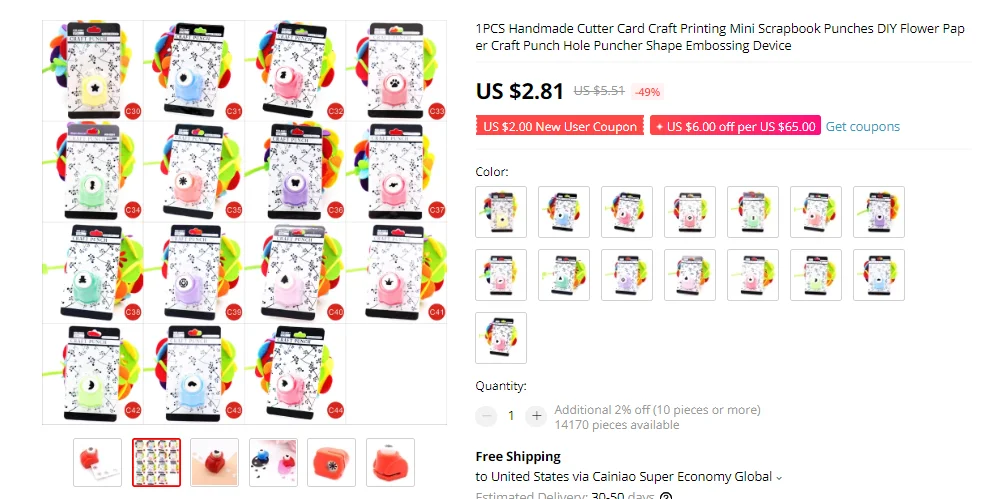
Task: View the fifth thumbnail with snowflake punch
Action: point(332,462)
